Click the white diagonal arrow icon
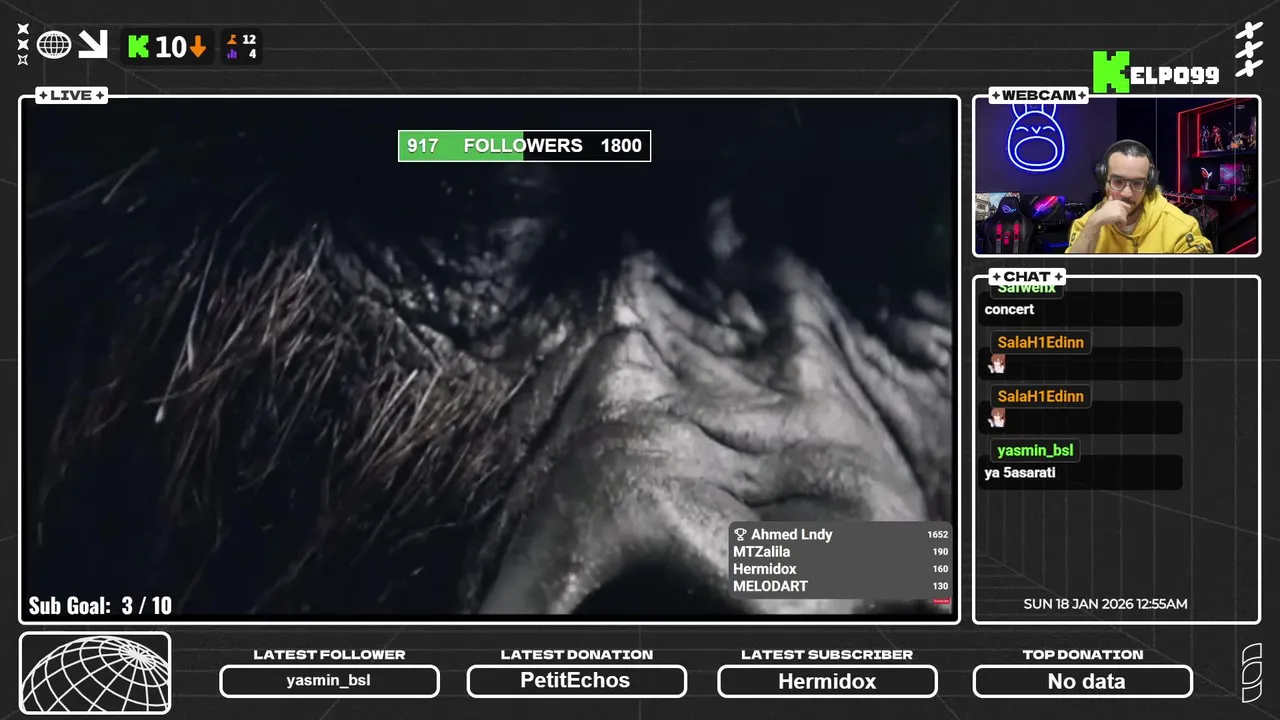This screenshot has height=720, width=1280. click(93, 44)
